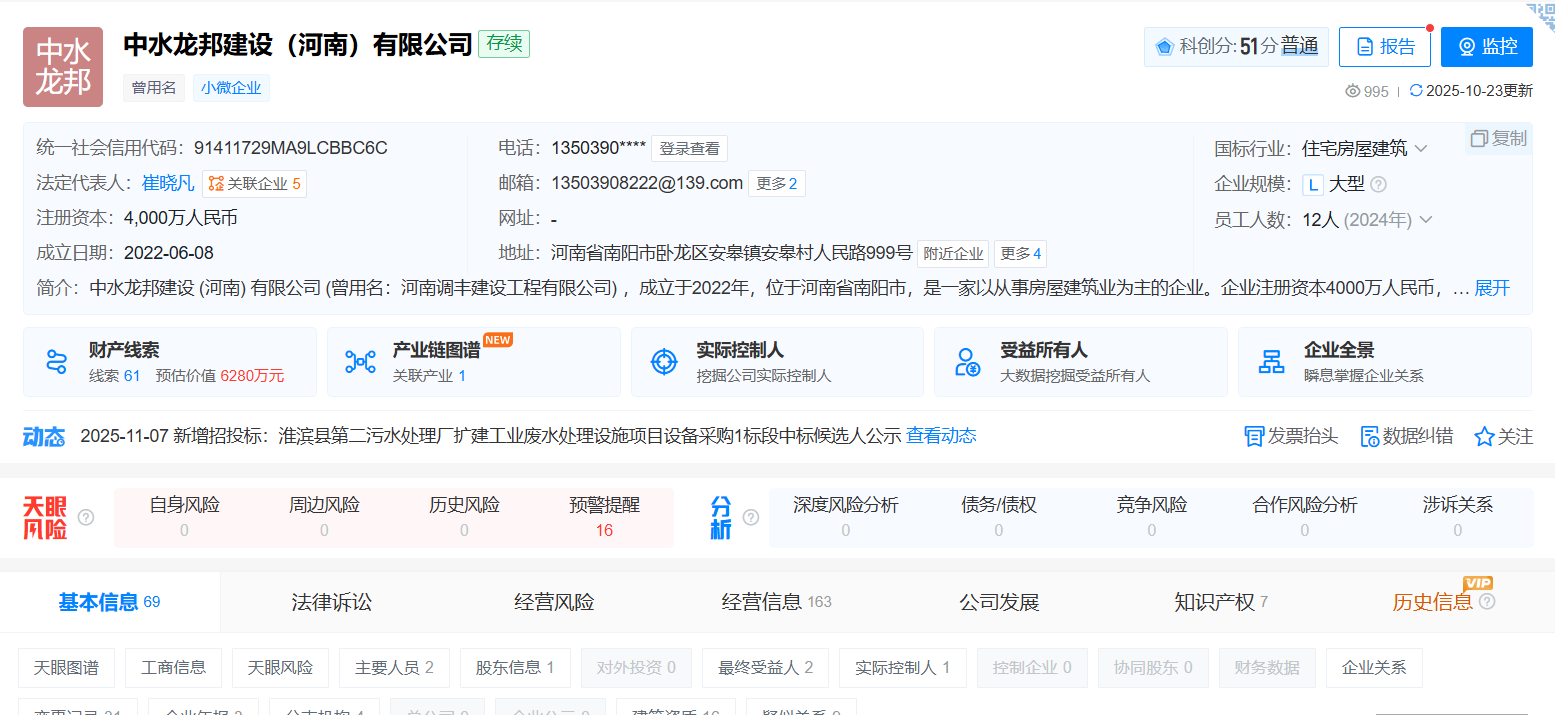1555x715 pixels.
Task: Open the 产业链图谱 industry chain icon
Action: [360, 362]
